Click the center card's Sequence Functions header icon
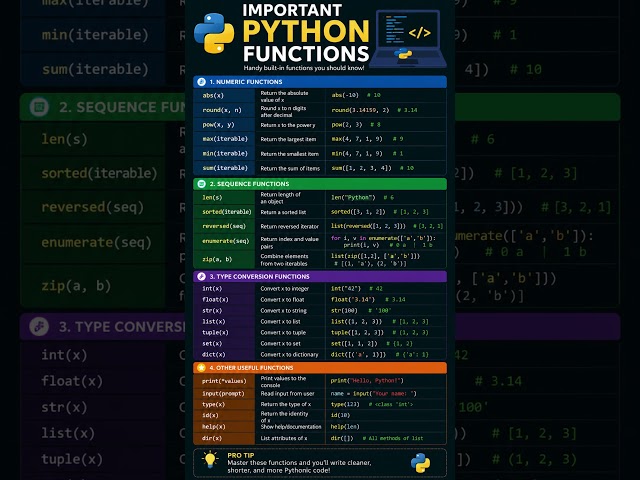 point(201,184)
